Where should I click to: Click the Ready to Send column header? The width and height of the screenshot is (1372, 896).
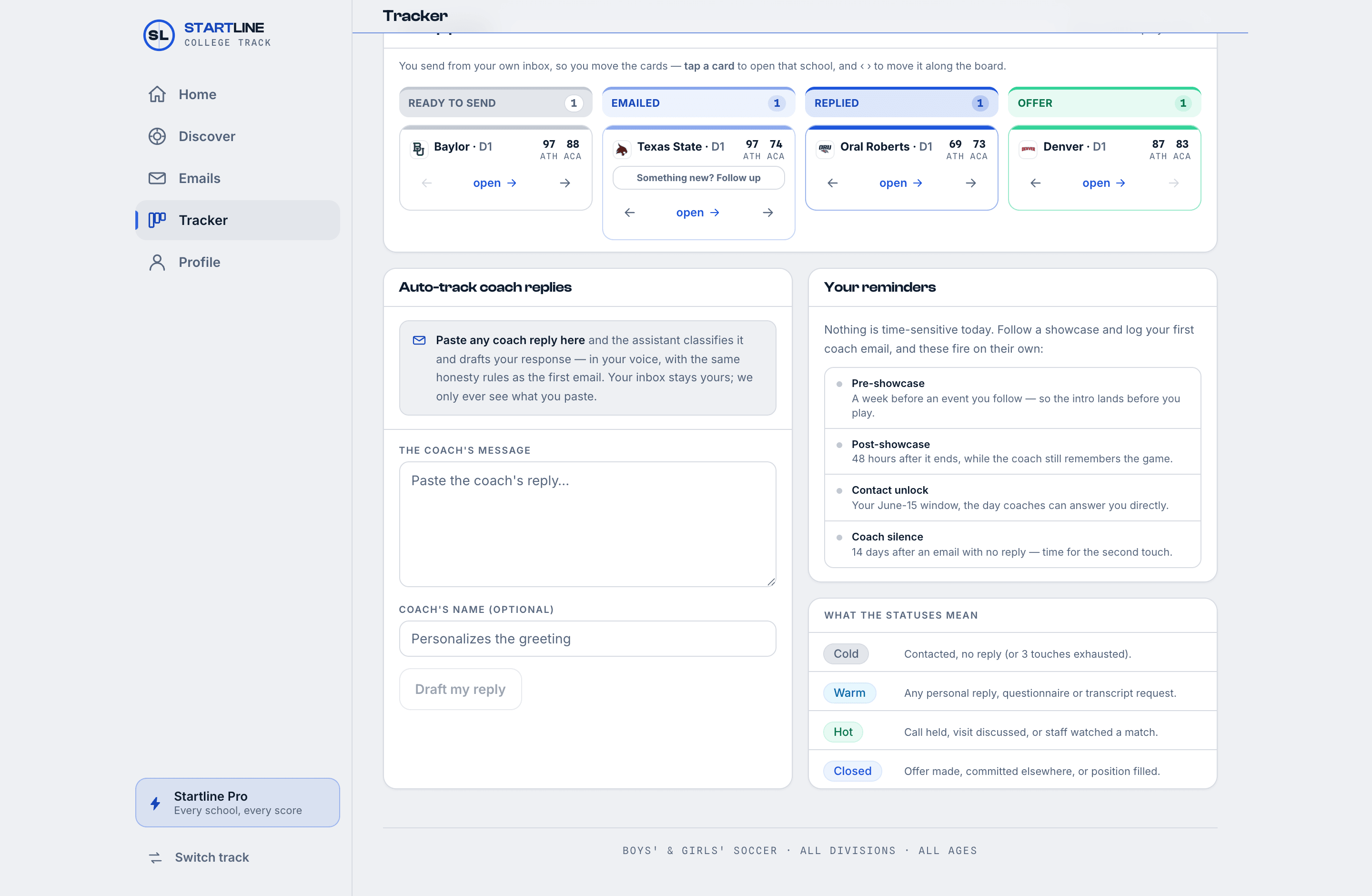495,102
